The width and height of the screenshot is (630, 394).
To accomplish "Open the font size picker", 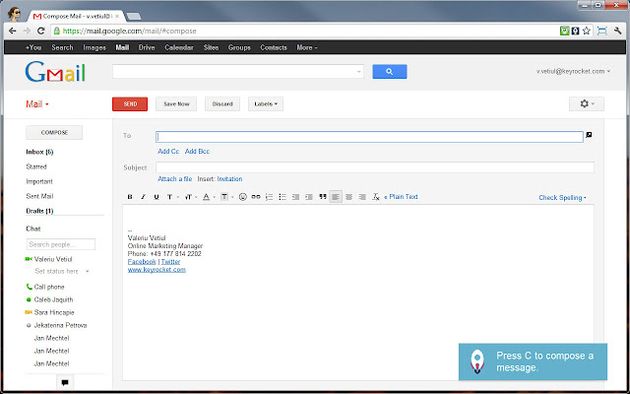I will pyautogui.click(x=190, y=197).
